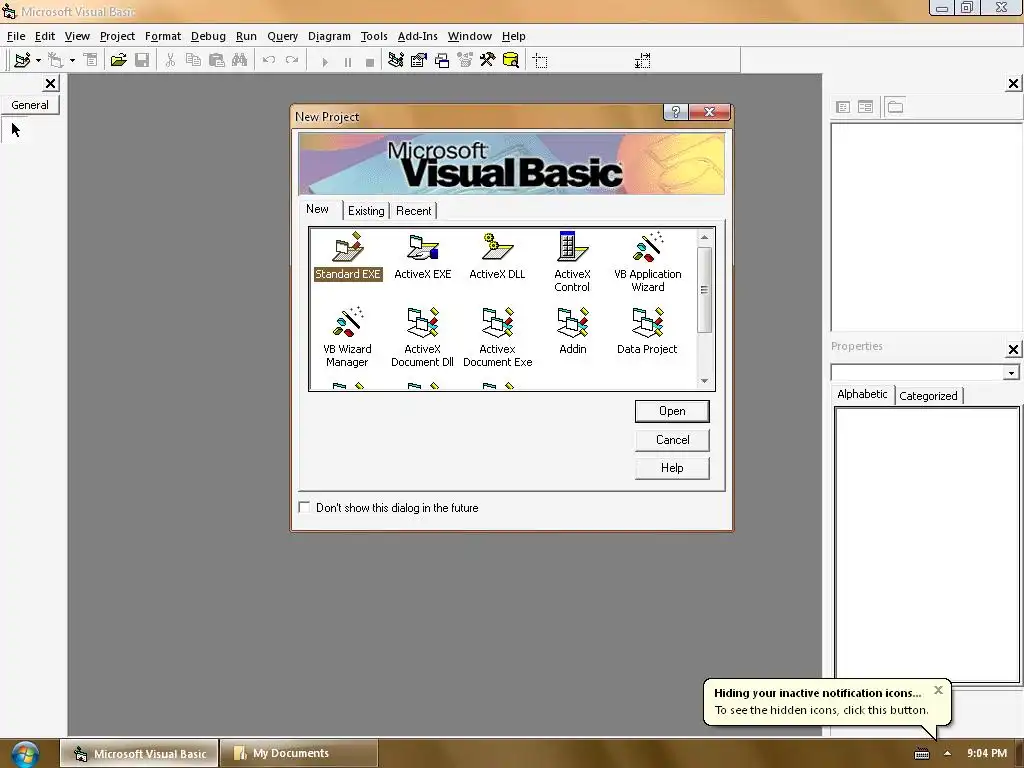Open the File menu
This screenshot has height=768, width=1024.
point(16,36)
